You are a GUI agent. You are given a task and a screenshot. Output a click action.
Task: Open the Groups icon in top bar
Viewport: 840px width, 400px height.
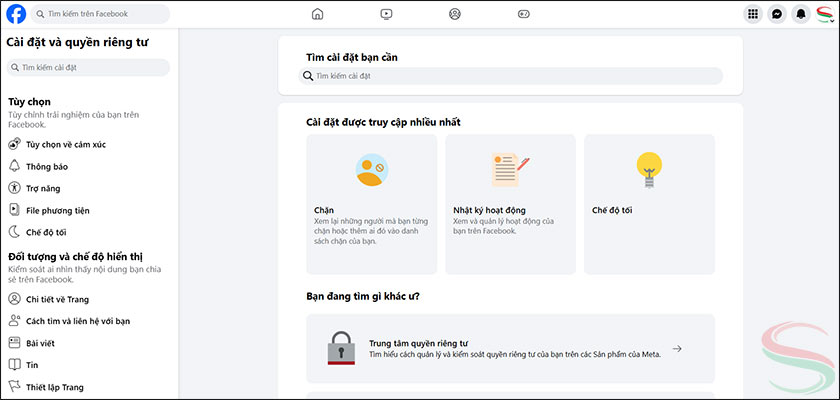(x=455, y=14)
